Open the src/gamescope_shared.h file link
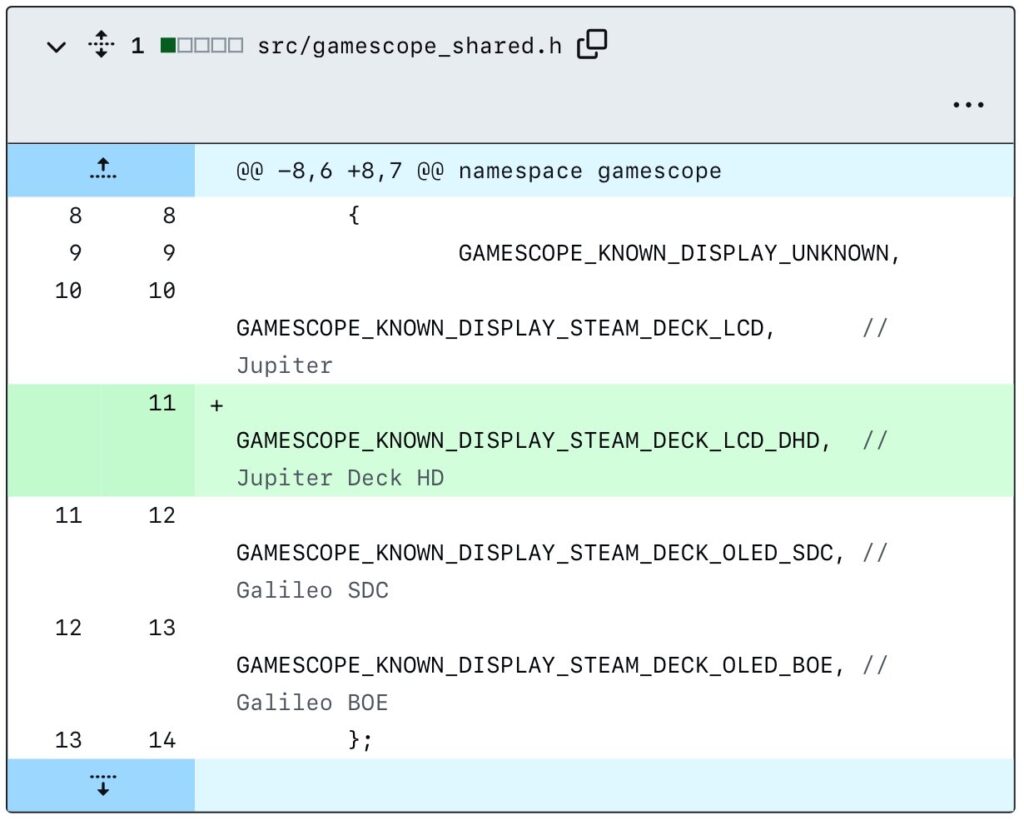 click(x=409, y=46)
